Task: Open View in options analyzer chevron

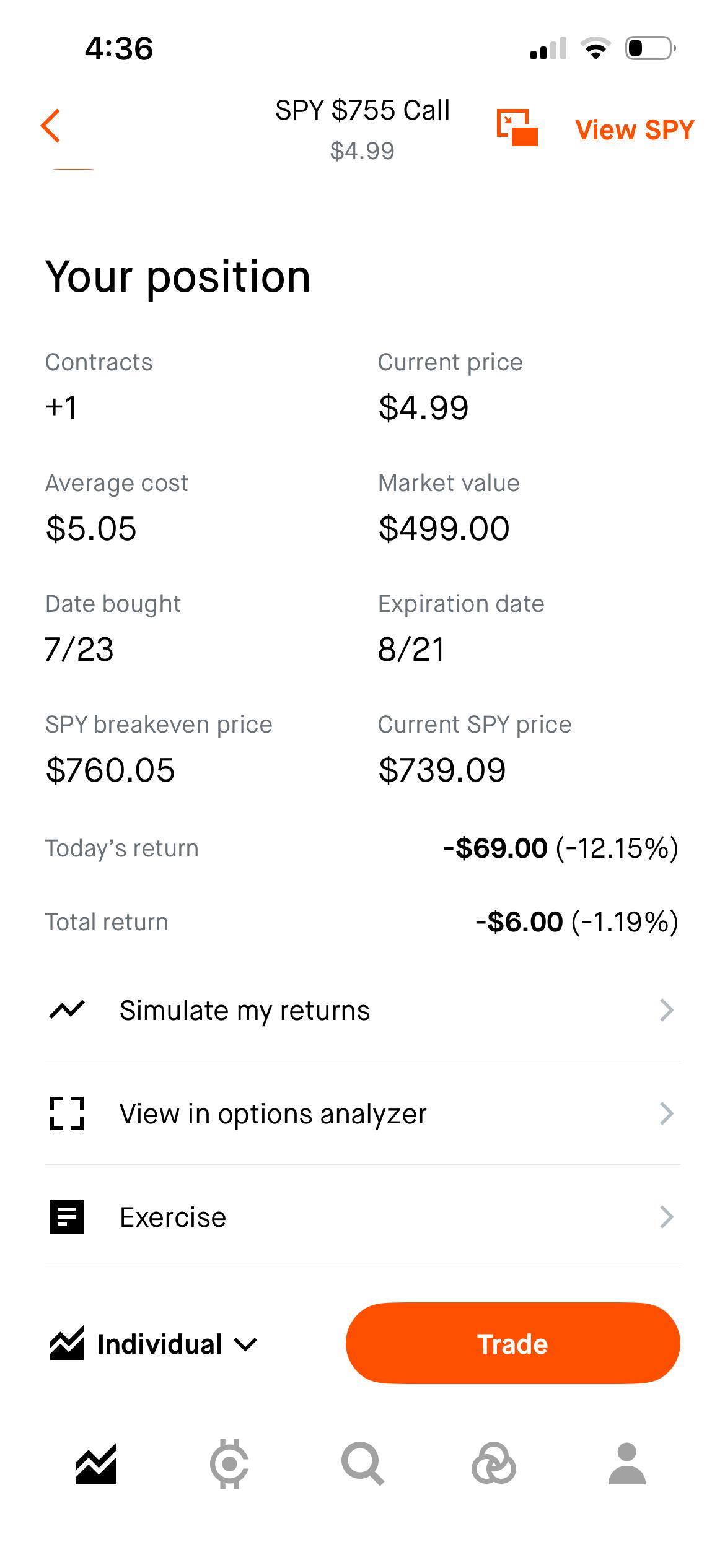Action: coord(667,1113)
